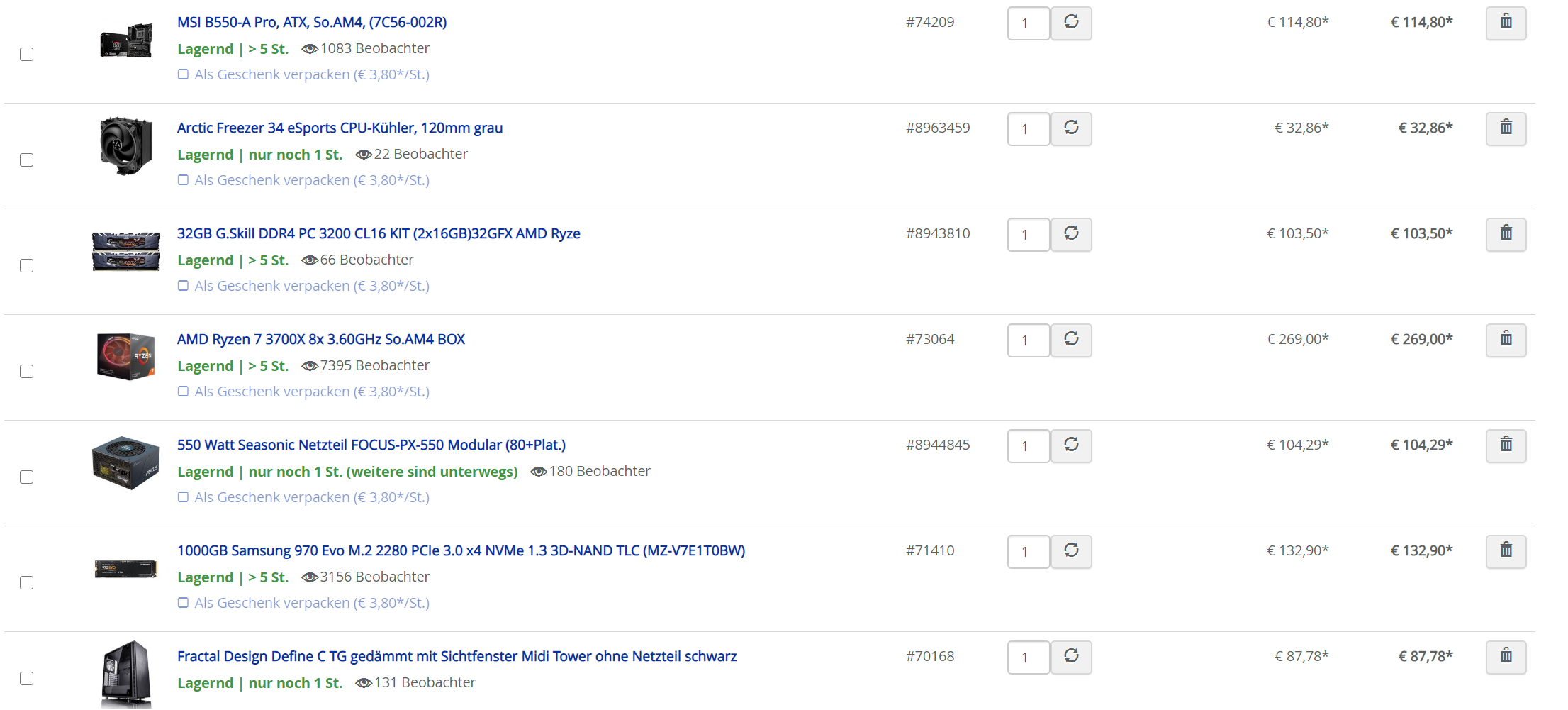
Task: Tick the checkbox beside AMD Ryzen 7 3700X
Action: [x=27, y=372]
